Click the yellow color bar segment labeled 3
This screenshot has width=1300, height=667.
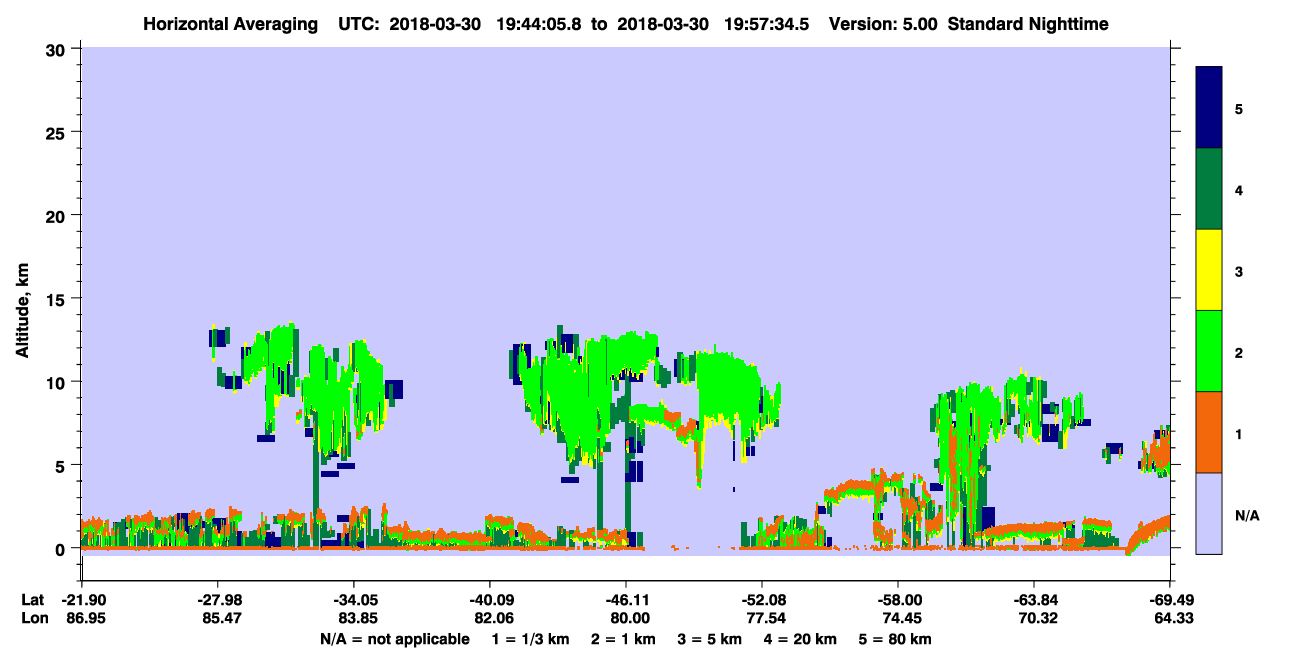pyautogui.click(x=1209, y=270)
